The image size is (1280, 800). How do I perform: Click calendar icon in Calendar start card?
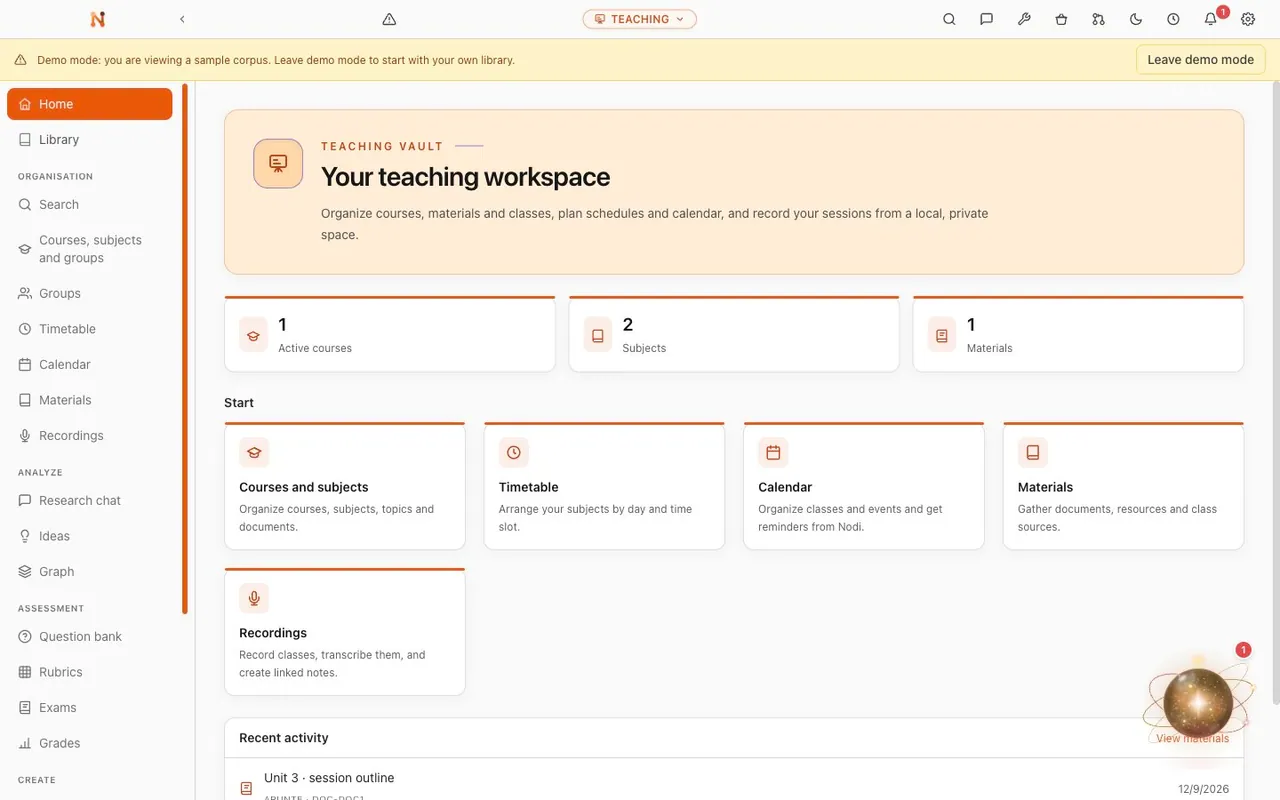click(x=773, y=452)
